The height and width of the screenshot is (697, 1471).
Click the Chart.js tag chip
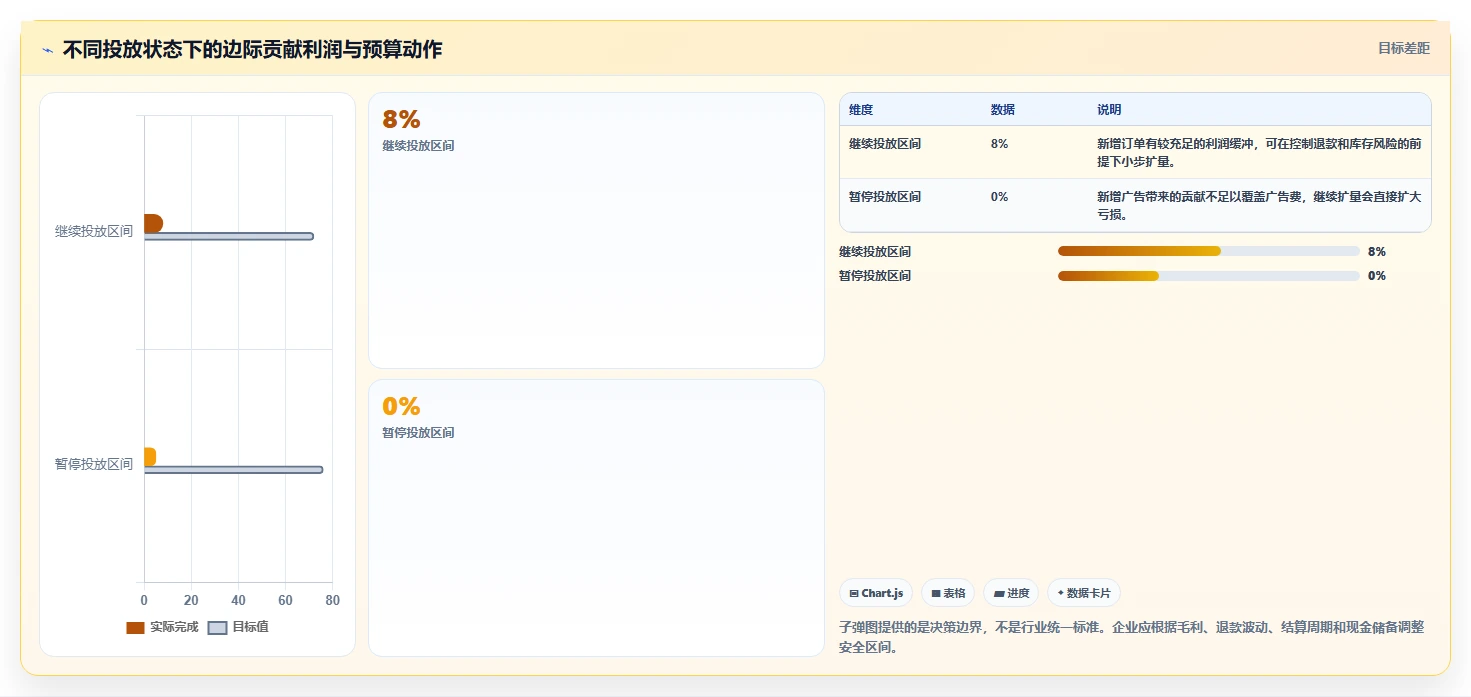876,593
